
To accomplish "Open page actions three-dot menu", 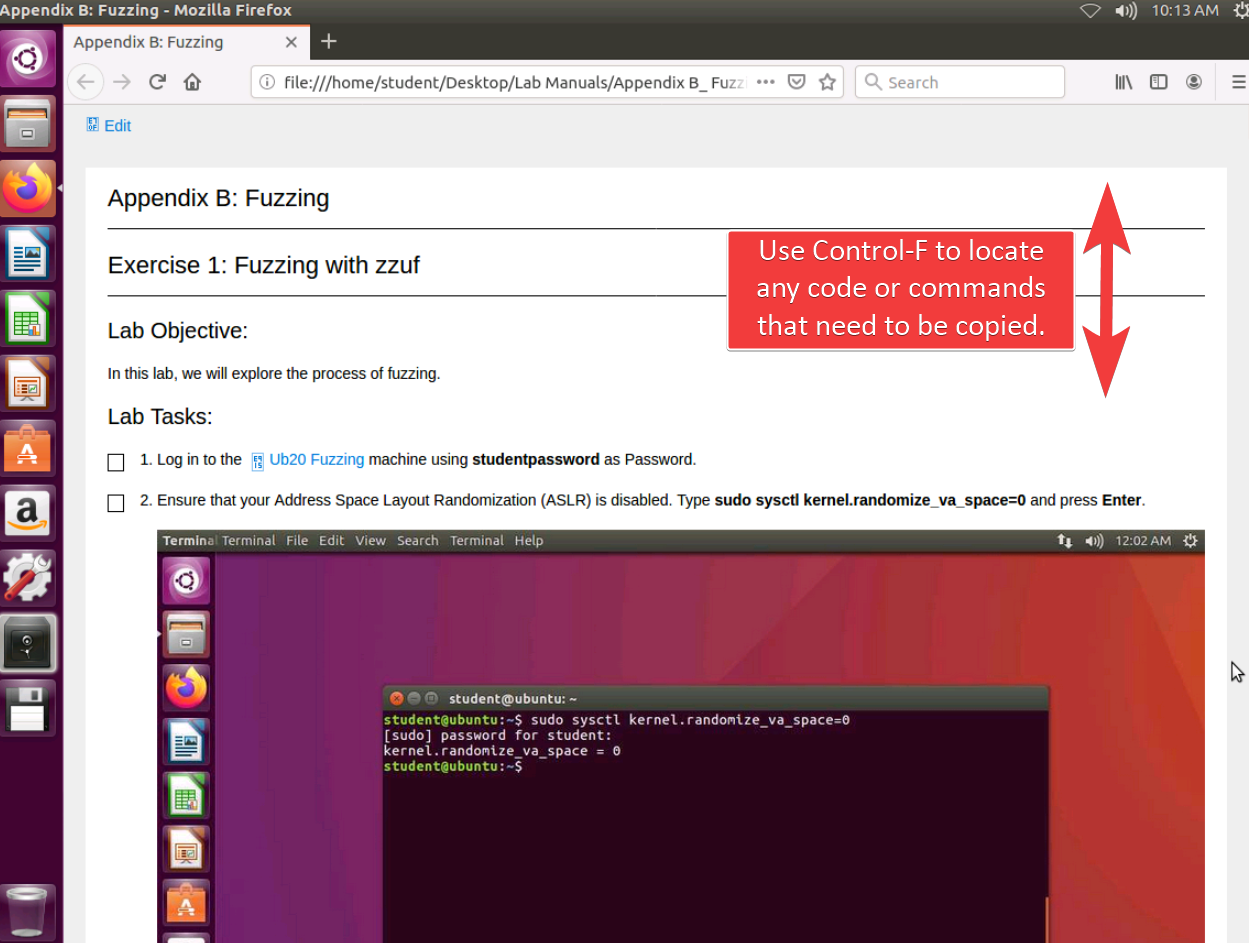I will [x=766, y=82].
